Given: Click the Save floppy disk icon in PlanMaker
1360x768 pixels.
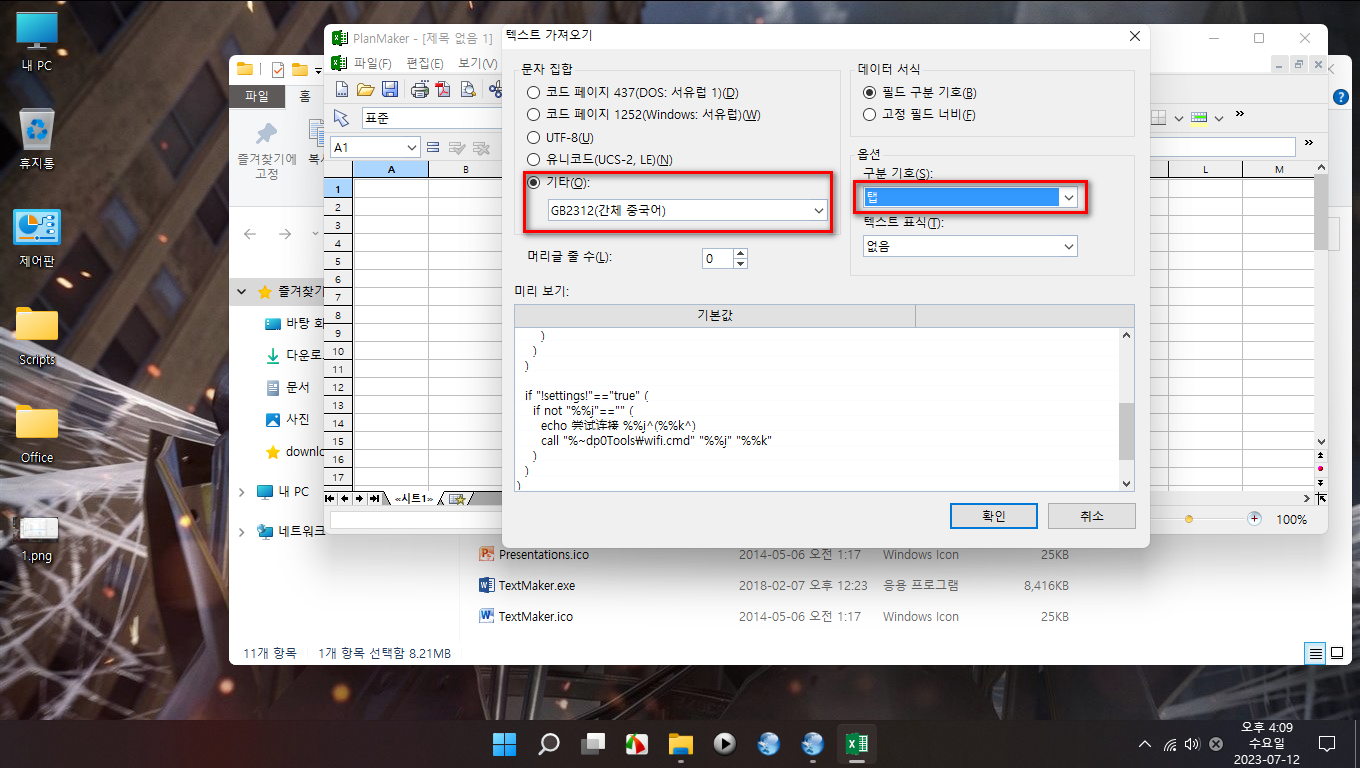Looking at the screenshot, I should tap(389, 89).
